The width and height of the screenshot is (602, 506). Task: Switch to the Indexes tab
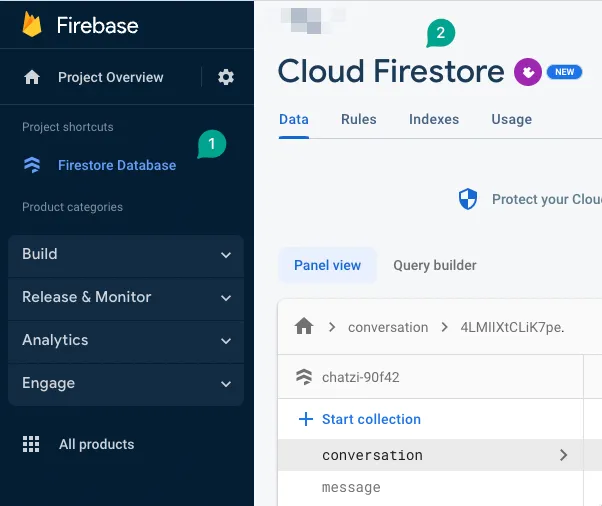point(434,119)
